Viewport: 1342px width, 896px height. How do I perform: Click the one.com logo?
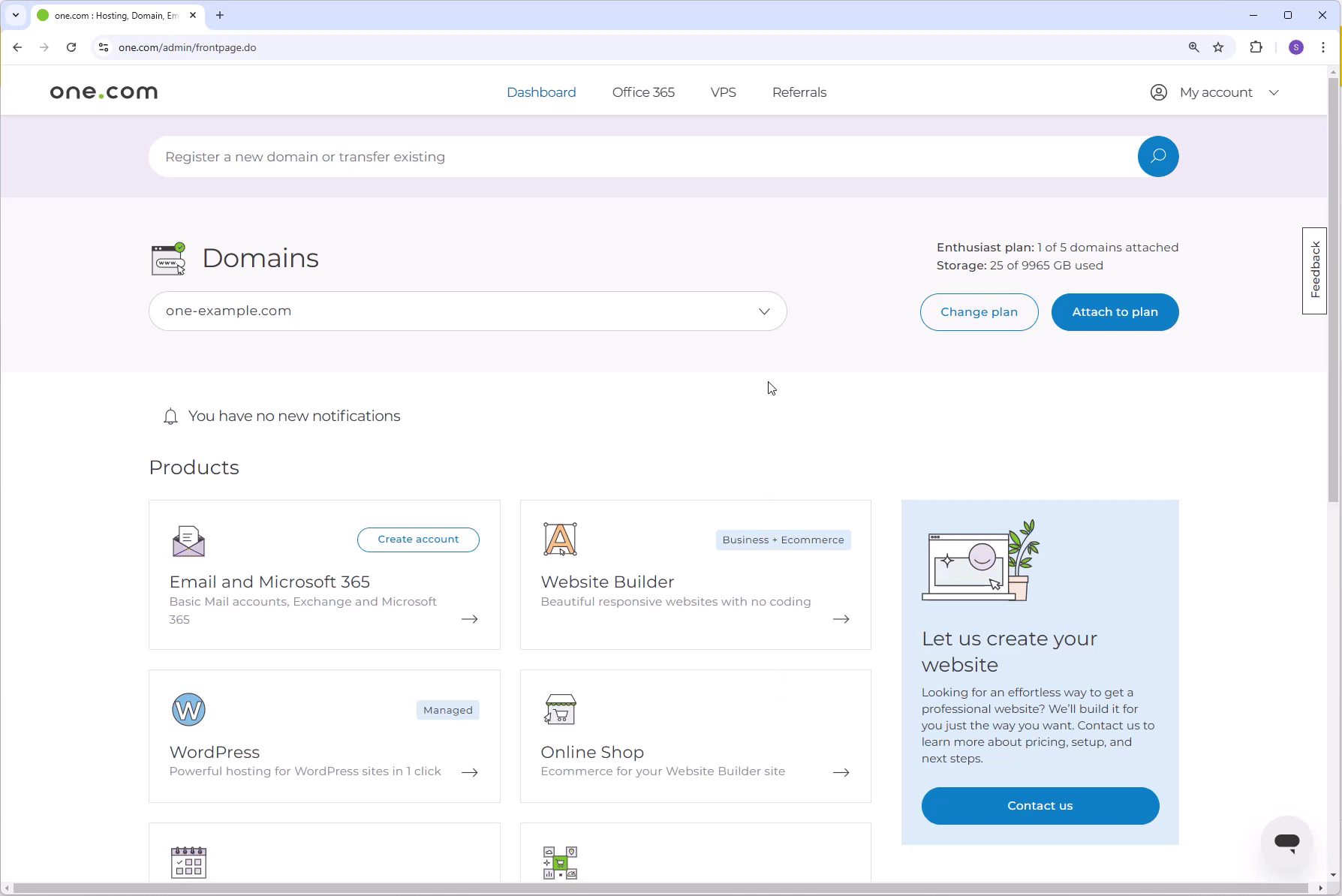pos(103,92)
